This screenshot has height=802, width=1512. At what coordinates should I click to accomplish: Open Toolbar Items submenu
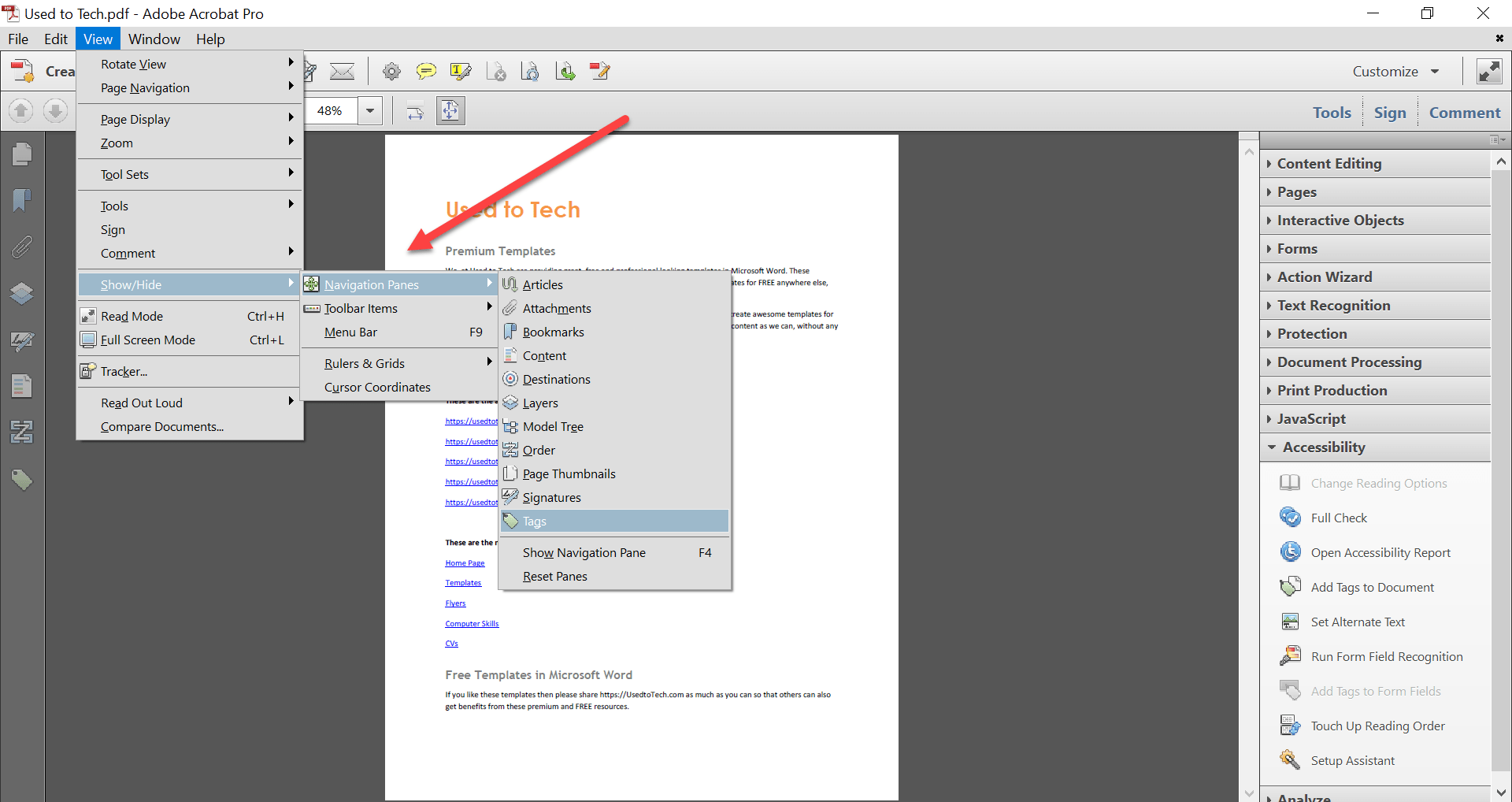pos(399,308)
